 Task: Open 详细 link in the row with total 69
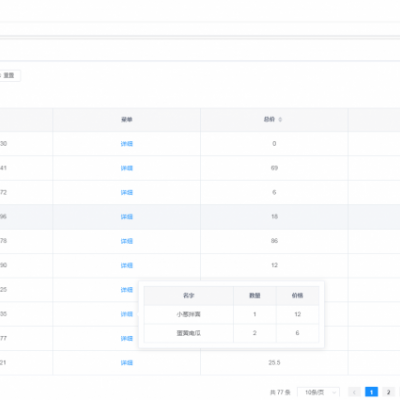pos(127,168)
